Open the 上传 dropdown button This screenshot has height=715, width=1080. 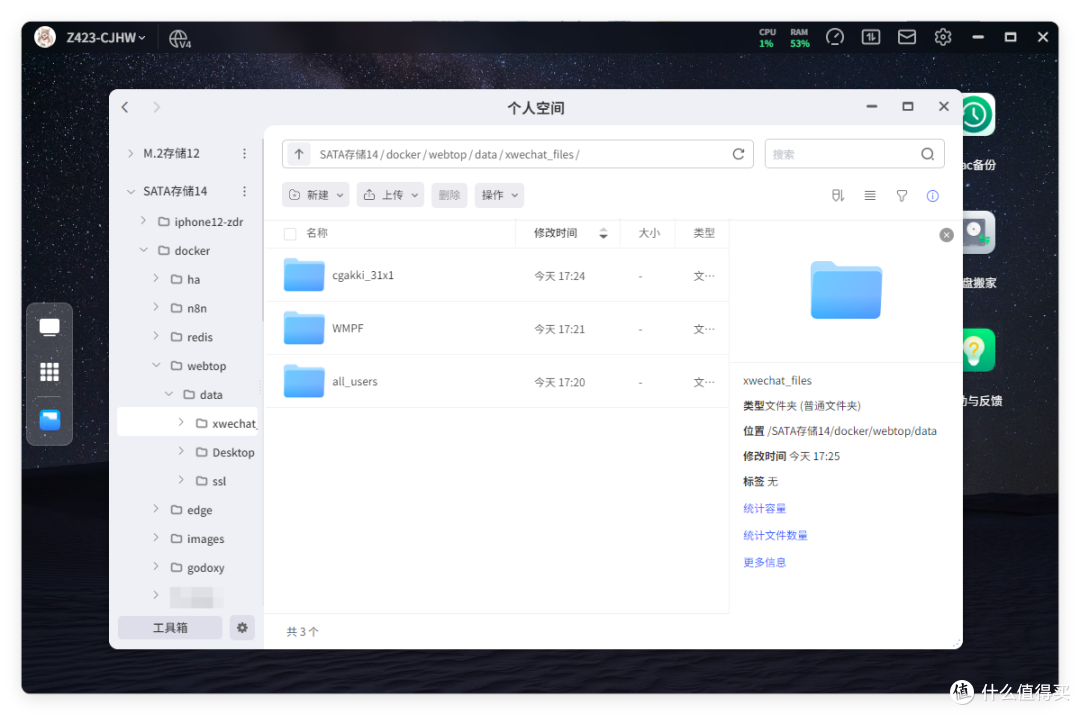[x=391, y=195]
